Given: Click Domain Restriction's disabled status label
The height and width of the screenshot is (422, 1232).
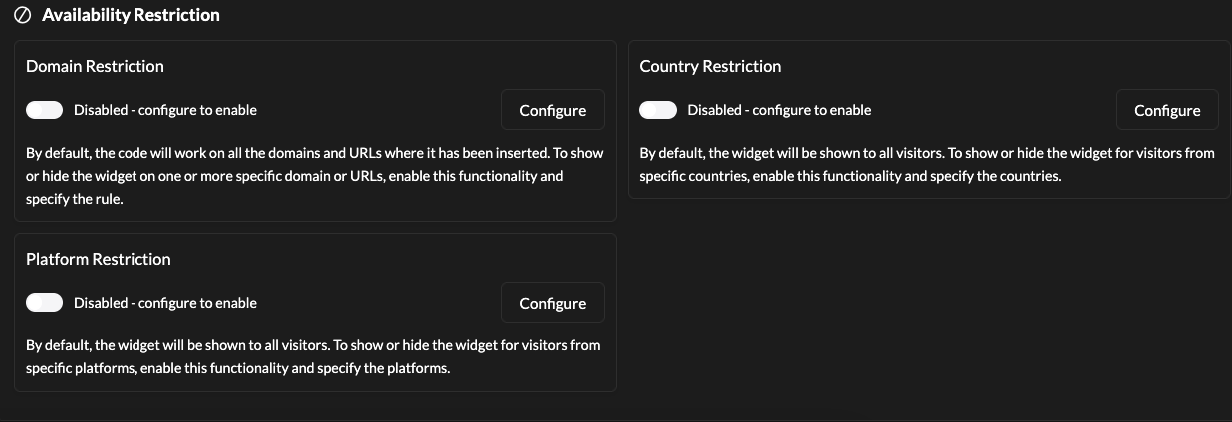Looking at the screenshot, I should [165, 110].
